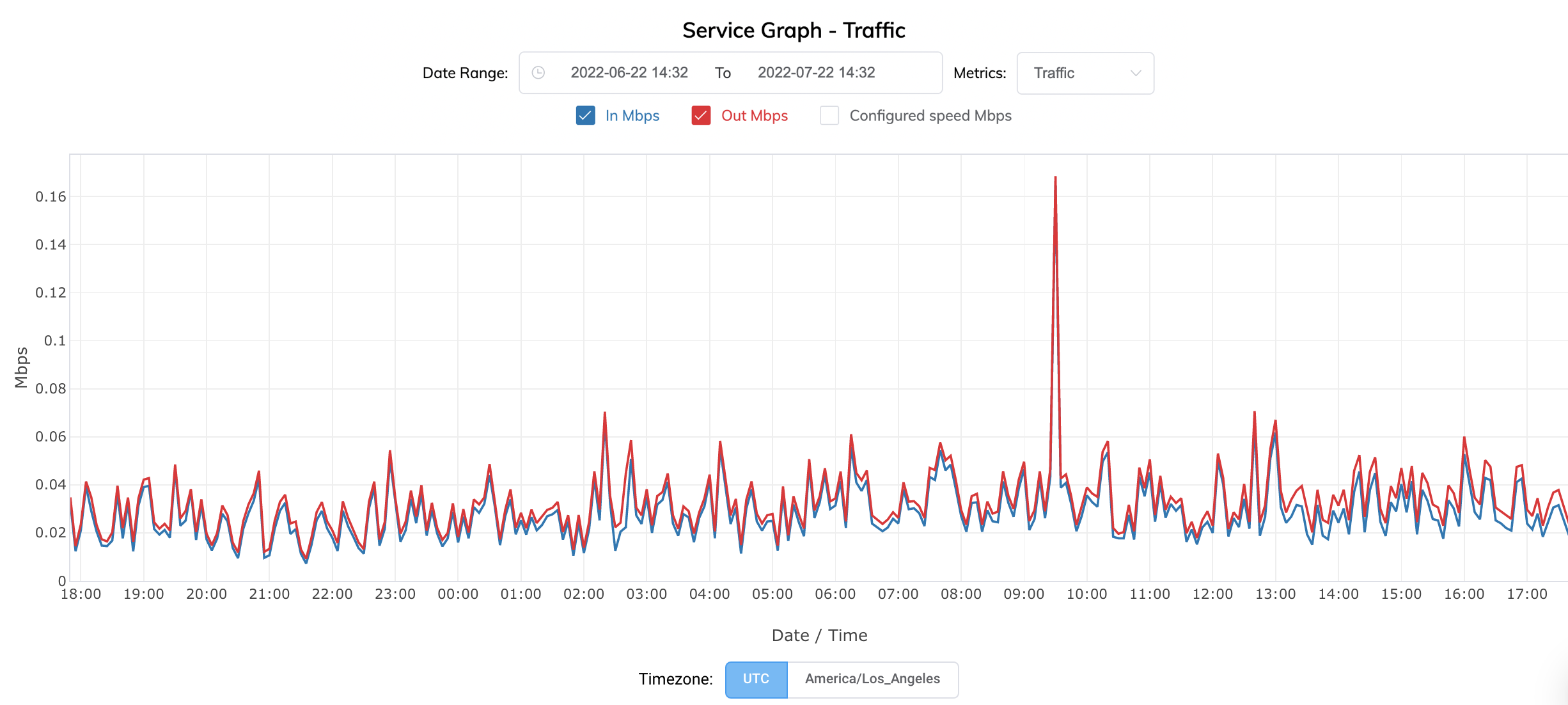Click the In Mbps legend label
The width and height of the screenshot is (1568, 705).
coord(632,116)
